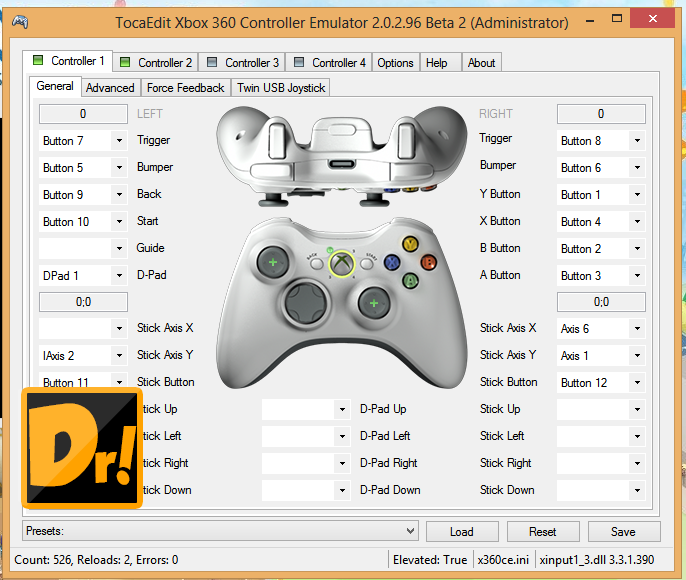Open the A Button dropdown showing Button 3
Viewport: 686px width, 580px height.
coord(601,276)
